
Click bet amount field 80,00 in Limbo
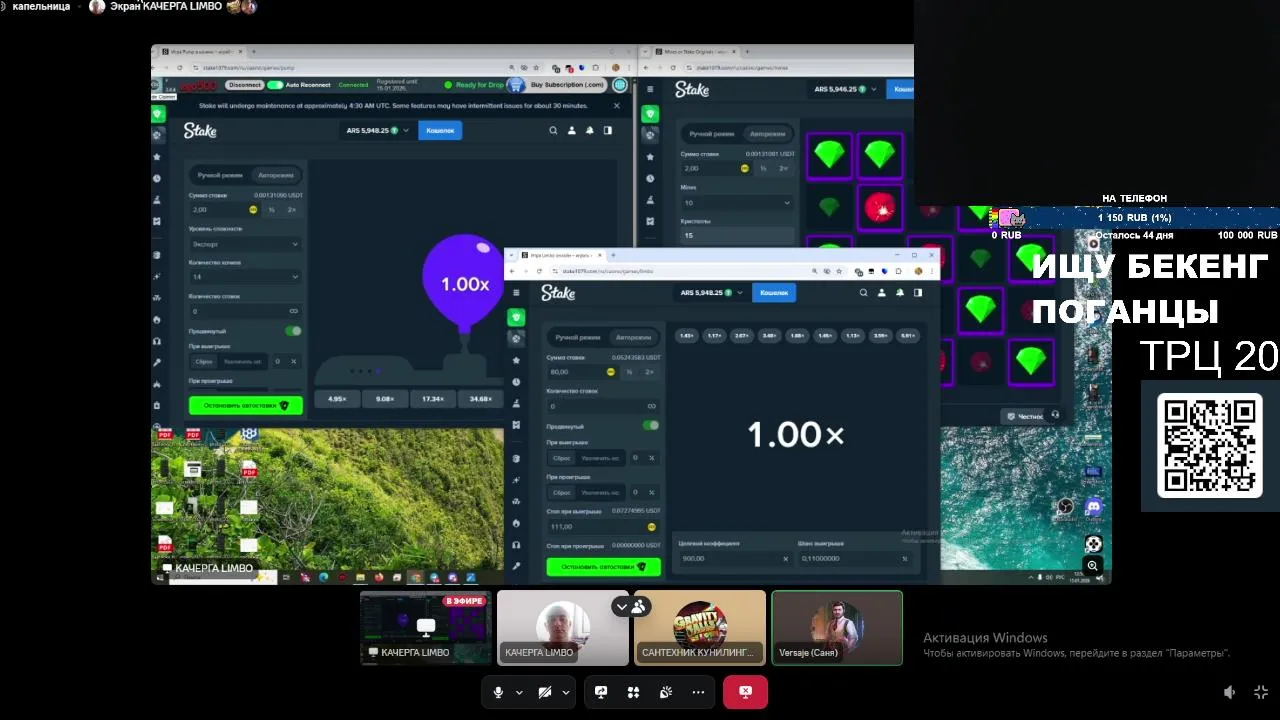click(x=581, y=372)
